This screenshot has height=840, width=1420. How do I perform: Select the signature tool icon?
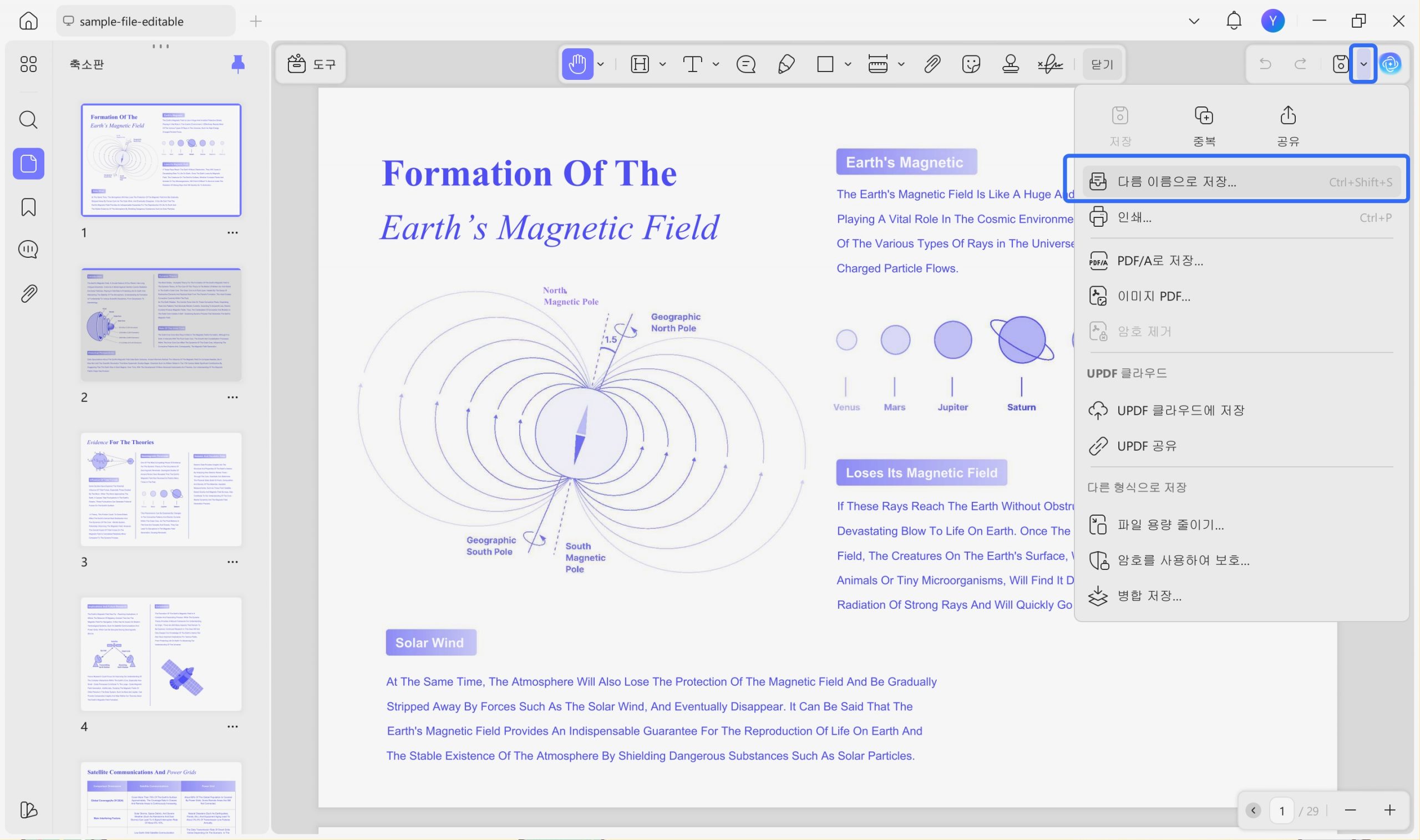1050,64
